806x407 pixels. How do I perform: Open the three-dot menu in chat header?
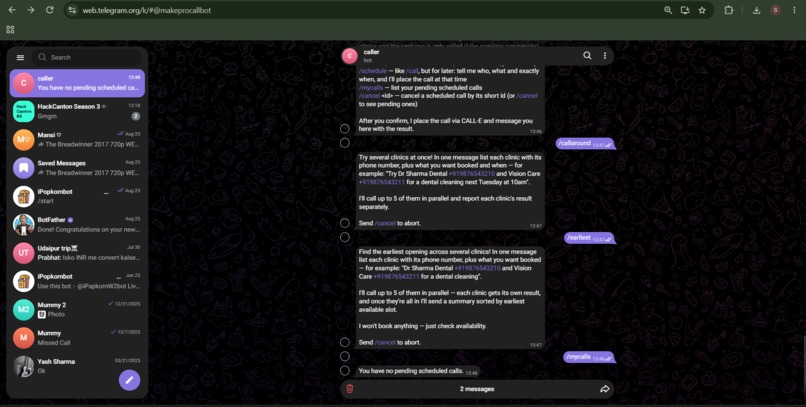click(x=604, y=56)
